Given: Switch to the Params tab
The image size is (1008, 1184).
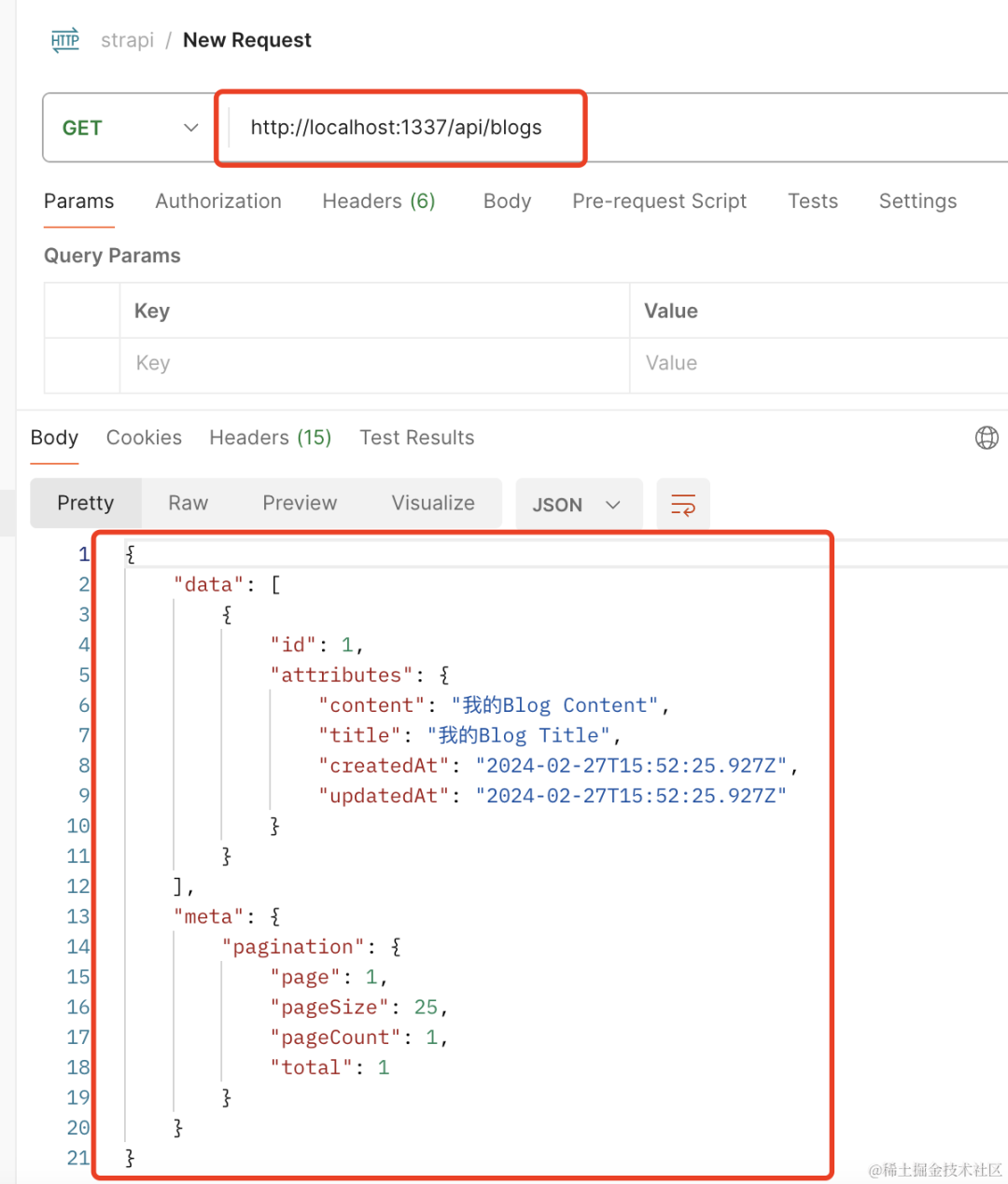Looking at the screenshot, I should coord(79,202).
